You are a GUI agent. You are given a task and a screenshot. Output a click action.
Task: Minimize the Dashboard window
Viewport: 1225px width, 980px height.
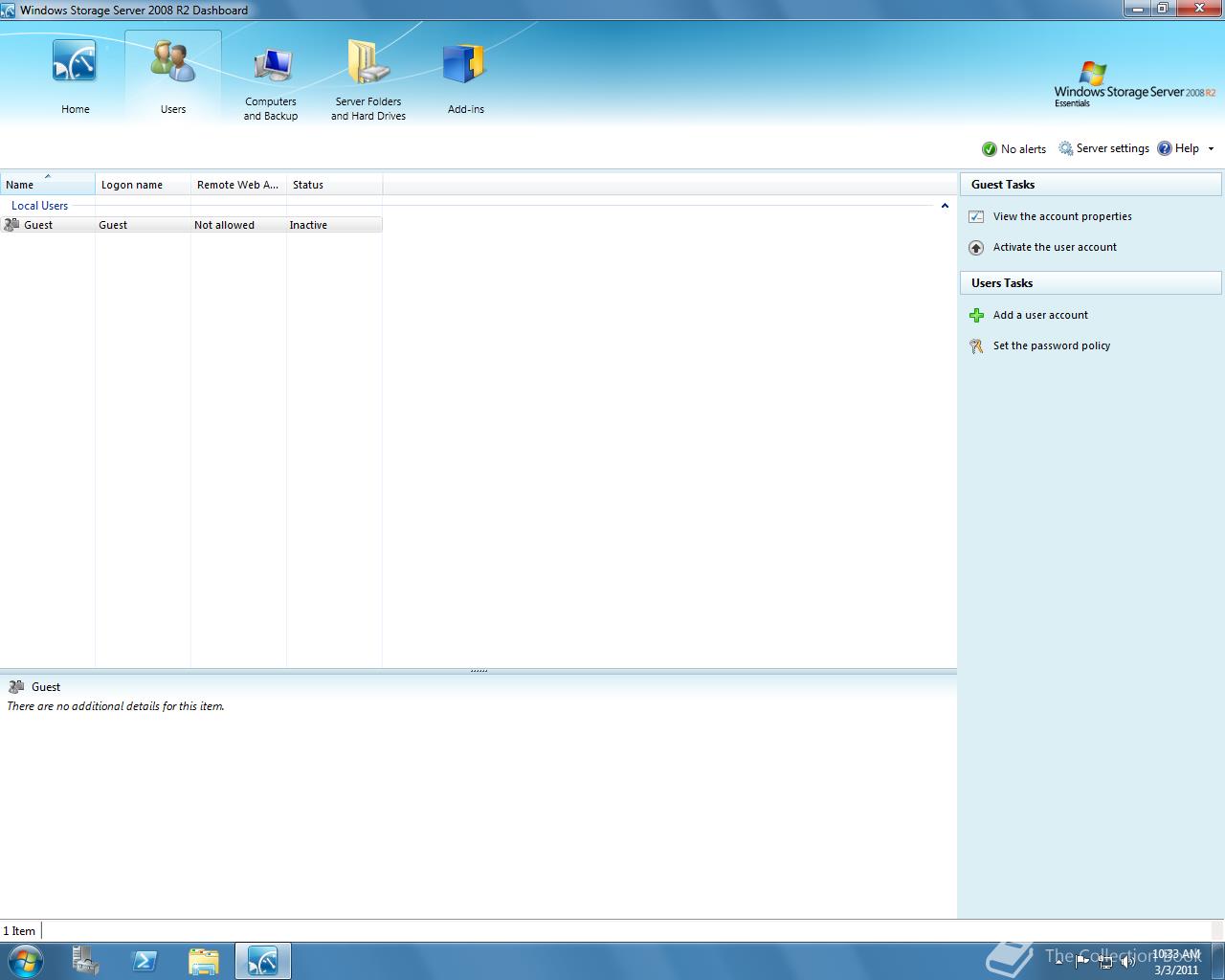coord(1137,9)
